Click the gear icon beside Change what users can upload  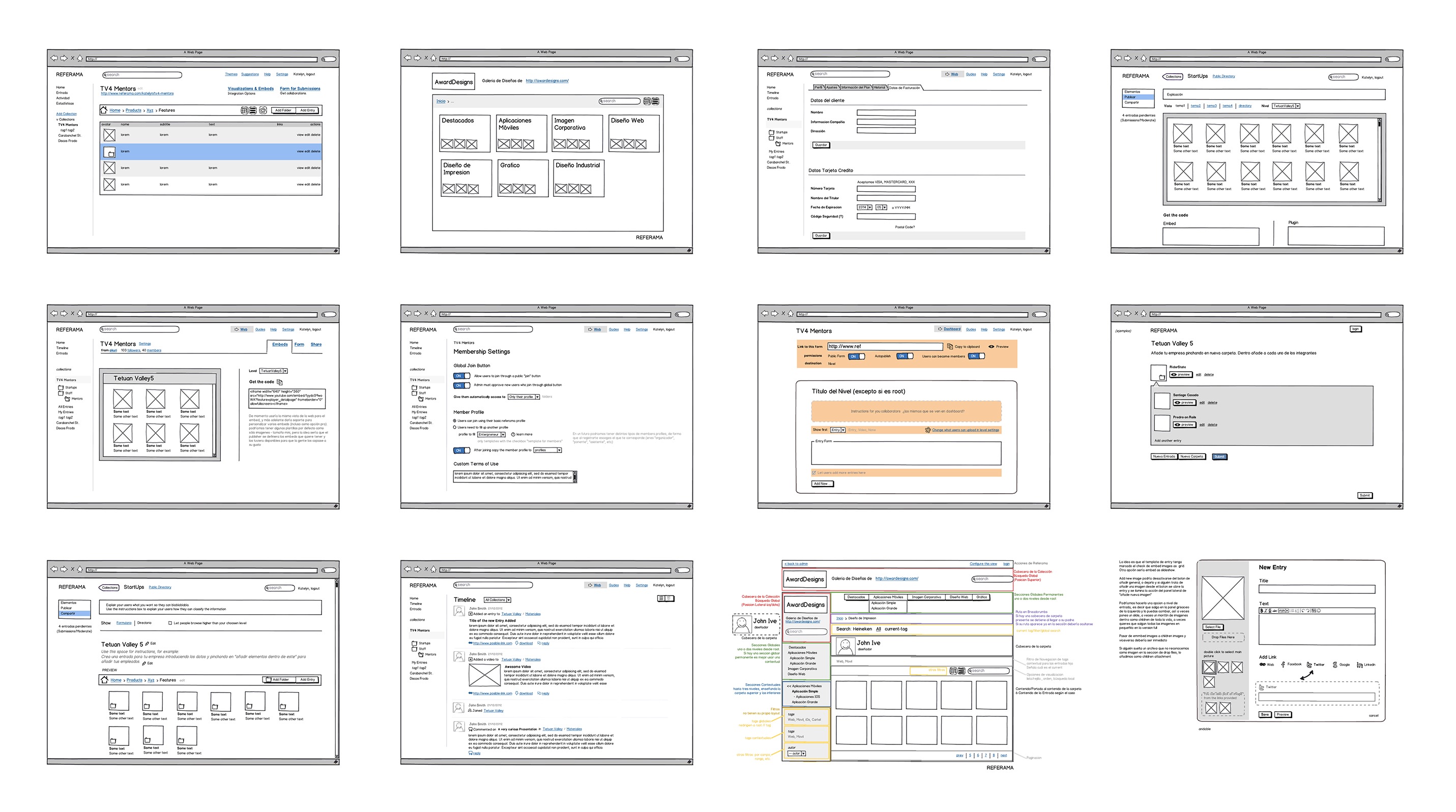tap(927, 430)
